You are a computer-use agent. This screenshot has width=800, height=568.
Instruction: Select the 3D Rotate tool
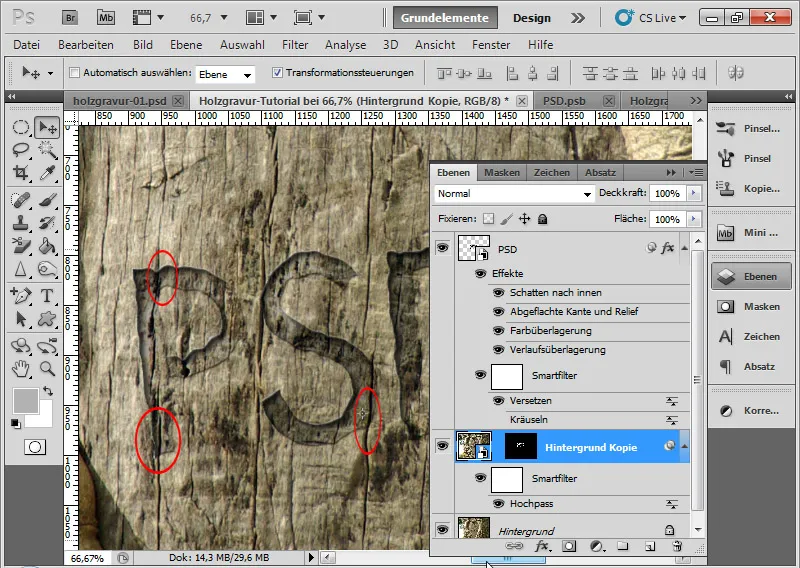click(20, 345)
